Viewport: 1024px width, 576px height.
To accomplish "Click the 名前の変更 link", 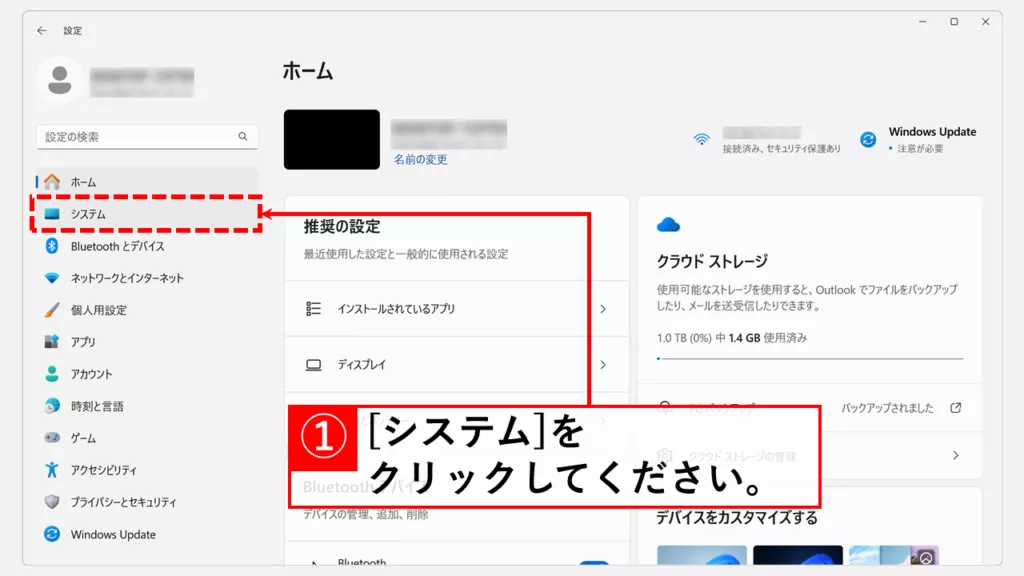I will tap(420, 159).
